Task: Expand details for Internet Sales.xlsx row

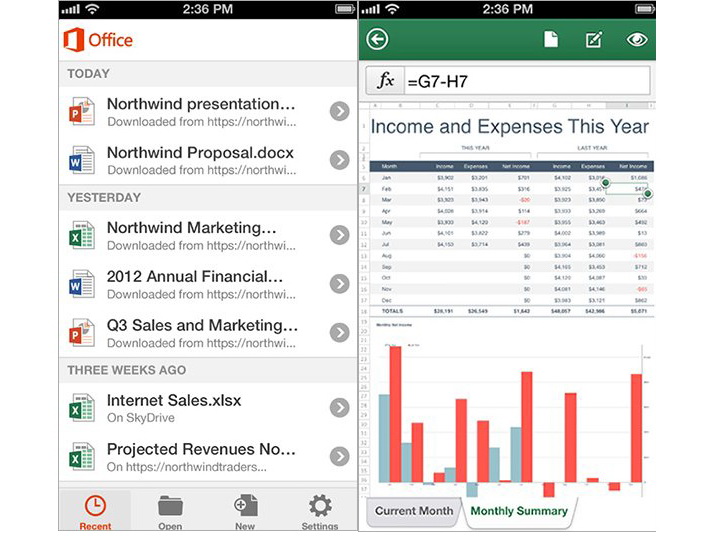Action: coord(340,408)
